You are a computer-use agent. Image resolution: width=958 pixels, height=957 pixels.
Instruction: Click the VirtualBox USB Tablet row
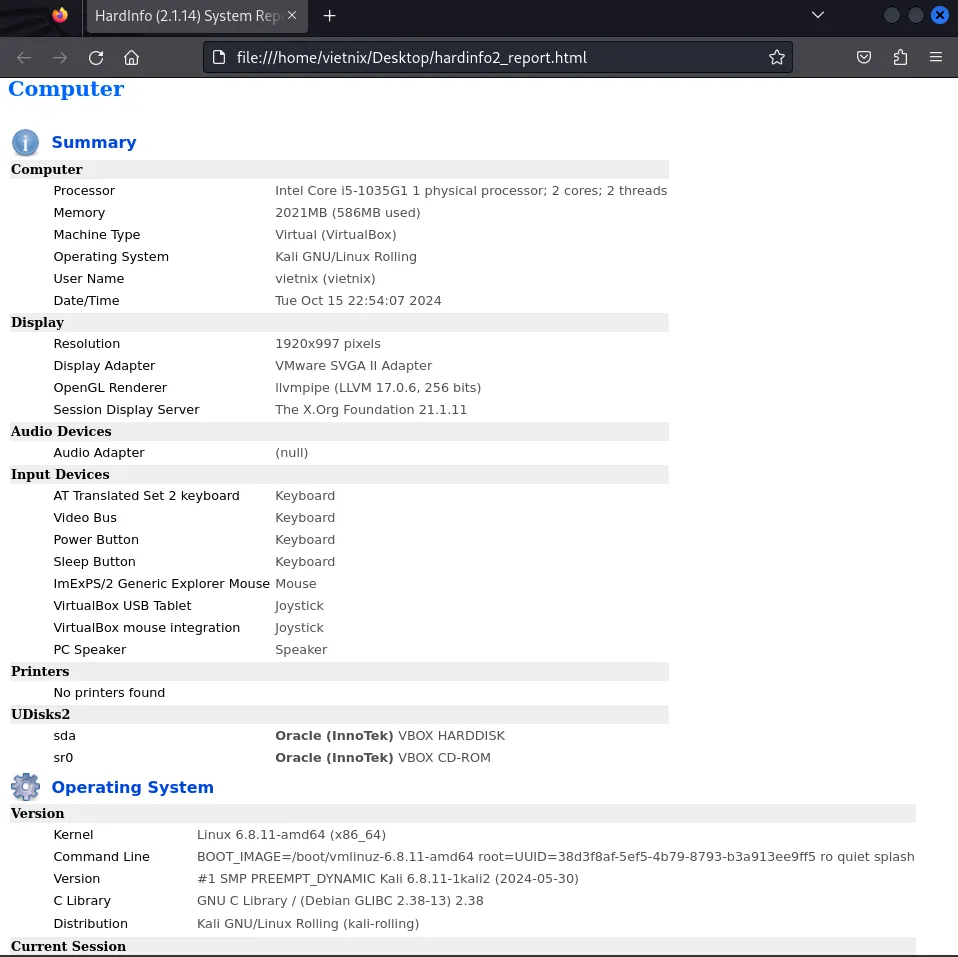[339, 606]
